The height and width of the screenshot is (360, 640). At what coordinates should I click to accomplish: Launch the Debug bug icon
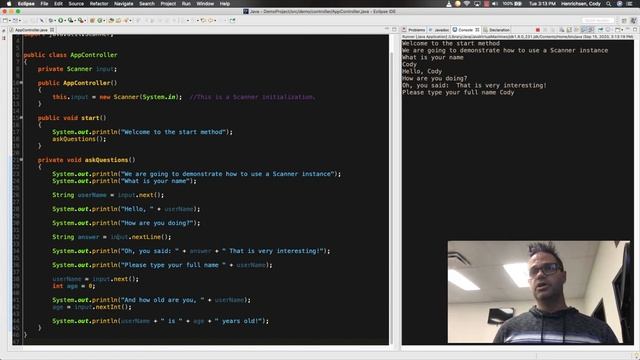pyautogui.click(x=50, y=20)
